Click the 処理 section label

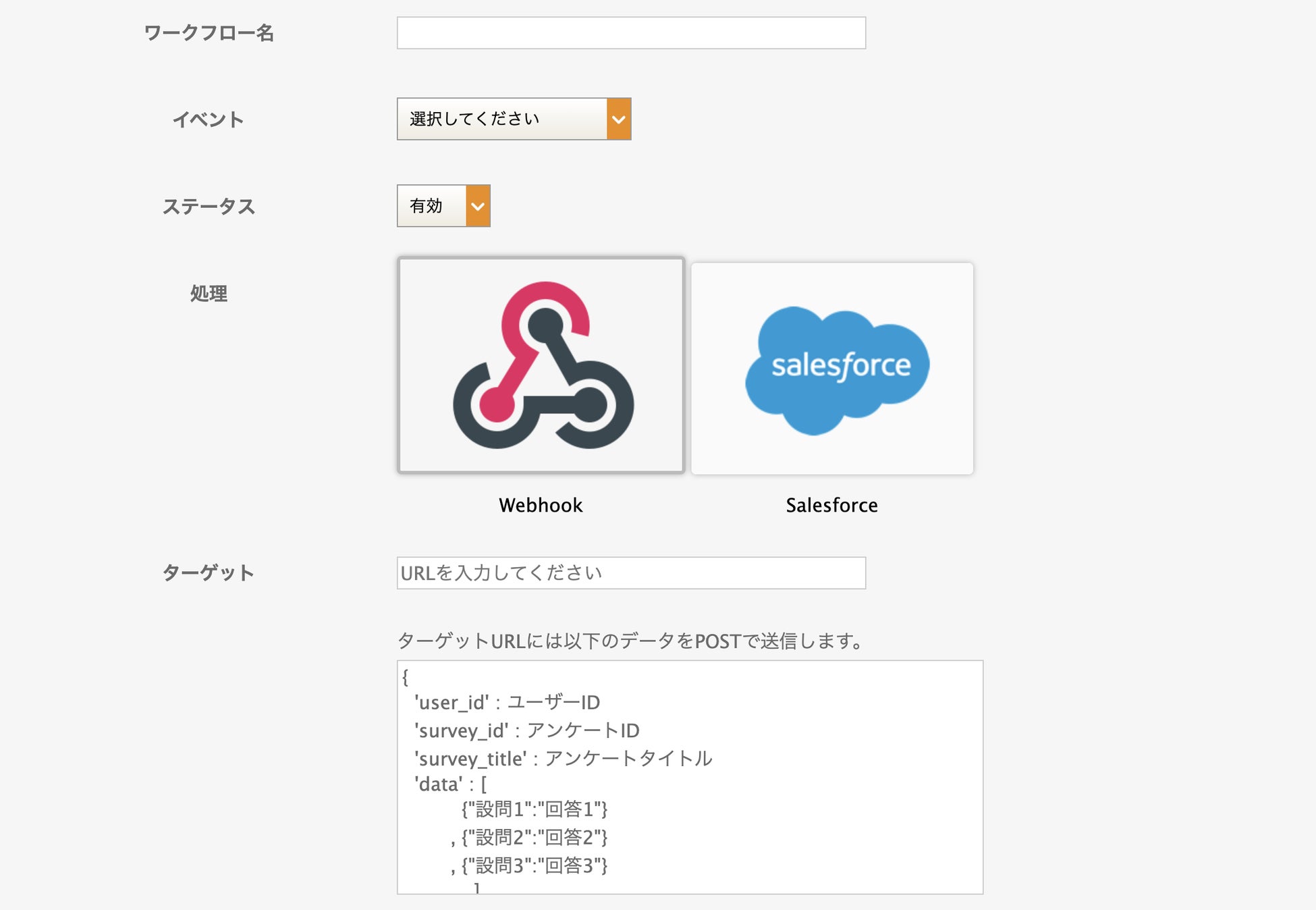[209, 294]
